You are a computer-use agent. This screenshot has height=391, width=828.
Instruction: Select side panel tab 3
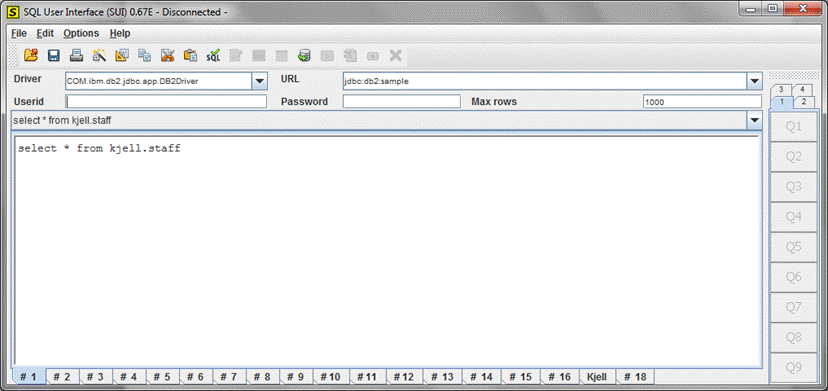coord(781,89)
